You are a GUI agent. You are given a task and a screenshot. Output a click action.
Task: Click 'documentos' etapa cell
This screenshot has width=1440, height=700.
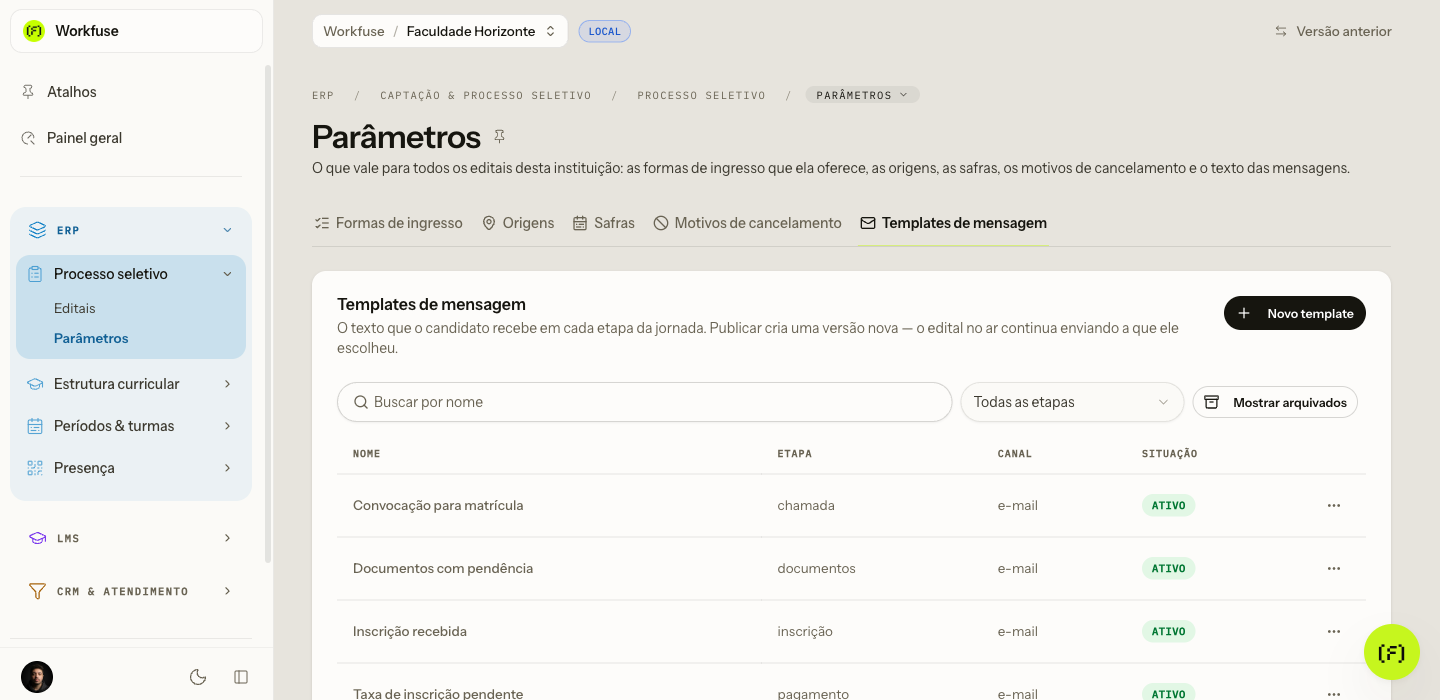(x=817, y=569)
